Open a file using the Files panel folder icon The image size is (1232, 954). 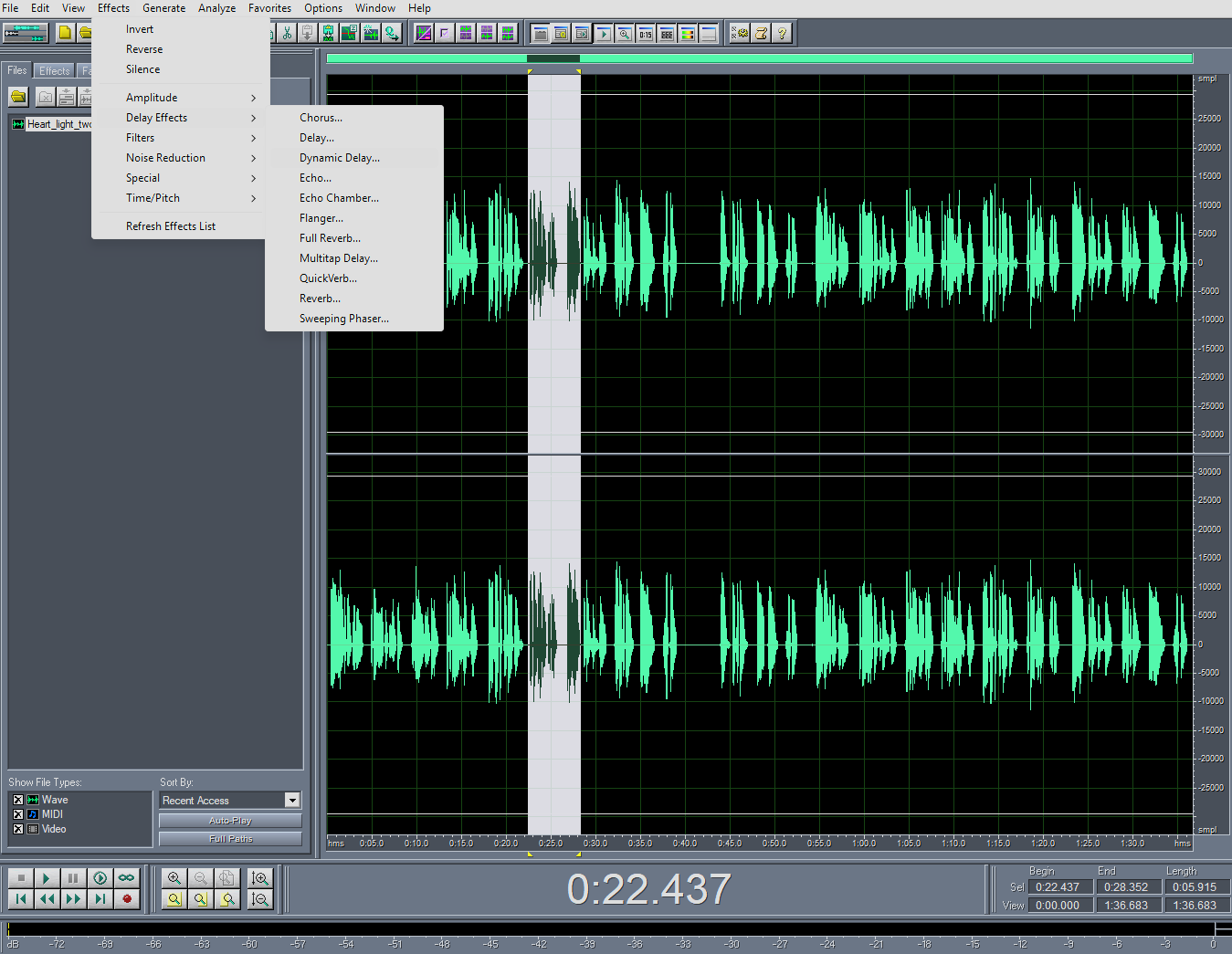point(18,96)
